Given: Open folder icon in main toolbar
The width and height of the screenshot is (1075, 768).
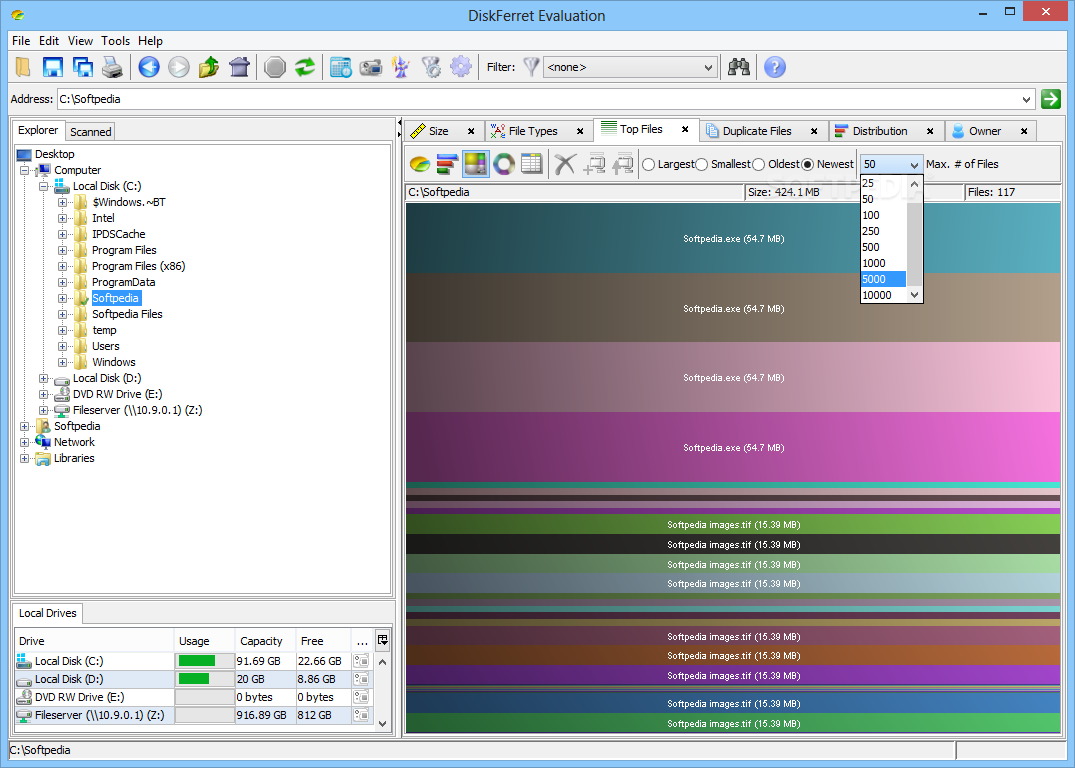Looking at the screenshot, I should (23, 67).
